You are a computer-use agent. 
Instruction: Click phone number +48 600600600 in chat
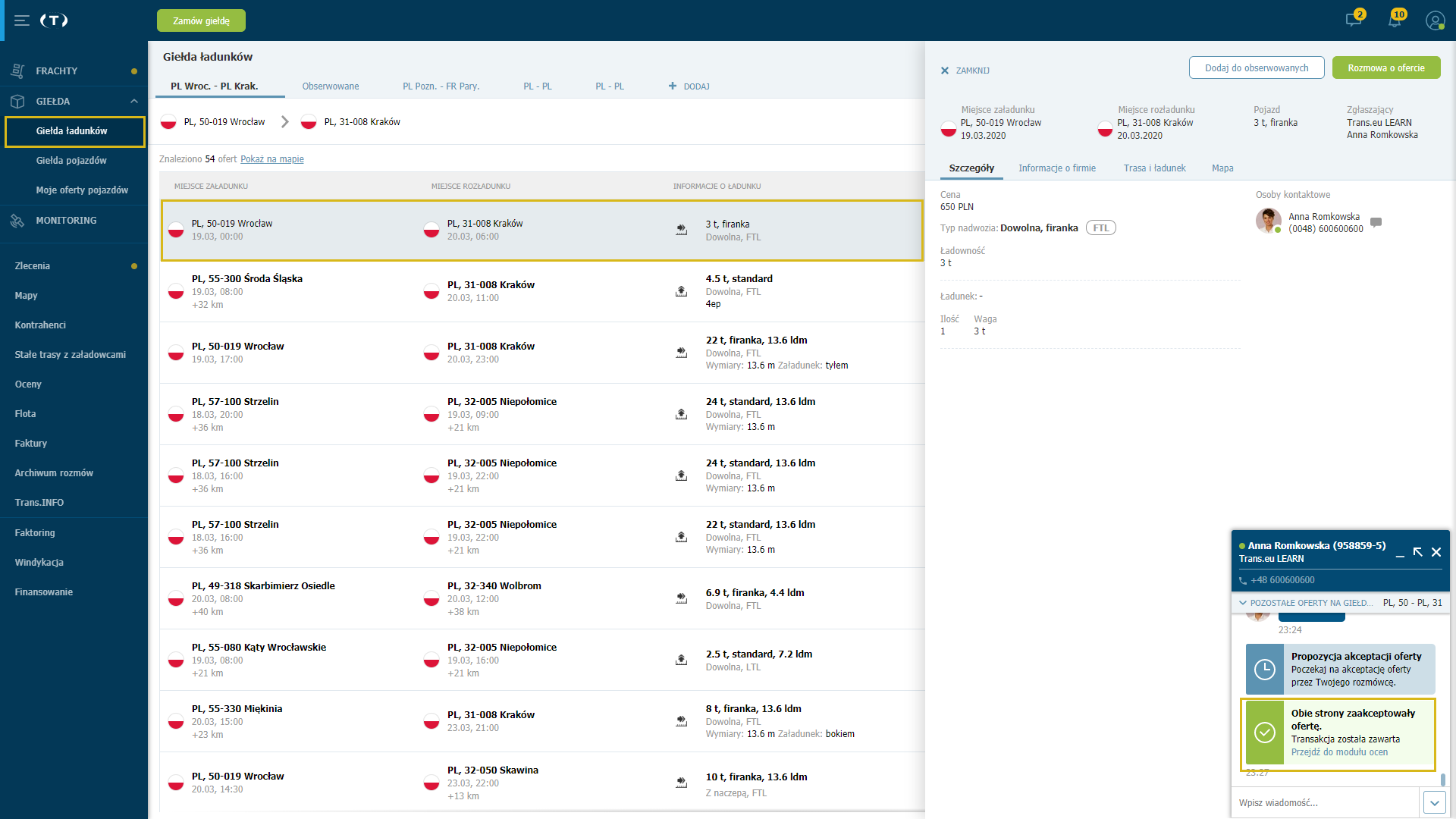click(1282, 580)
